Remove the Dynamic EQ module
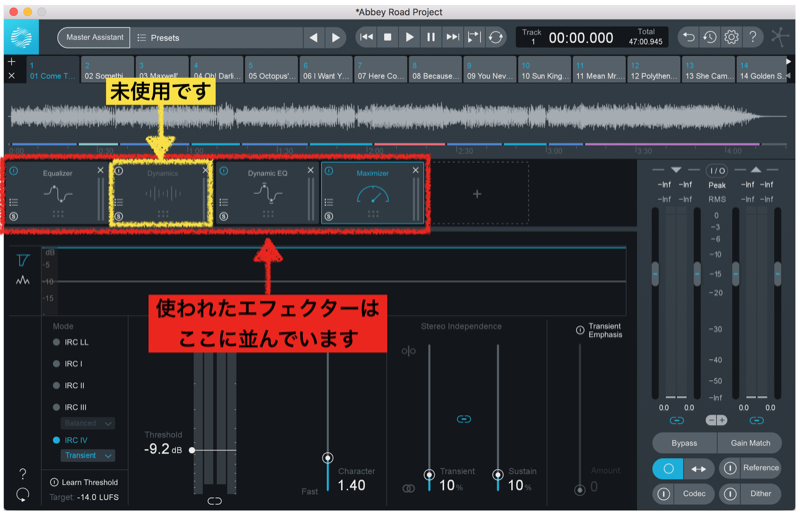 point(311,170)
